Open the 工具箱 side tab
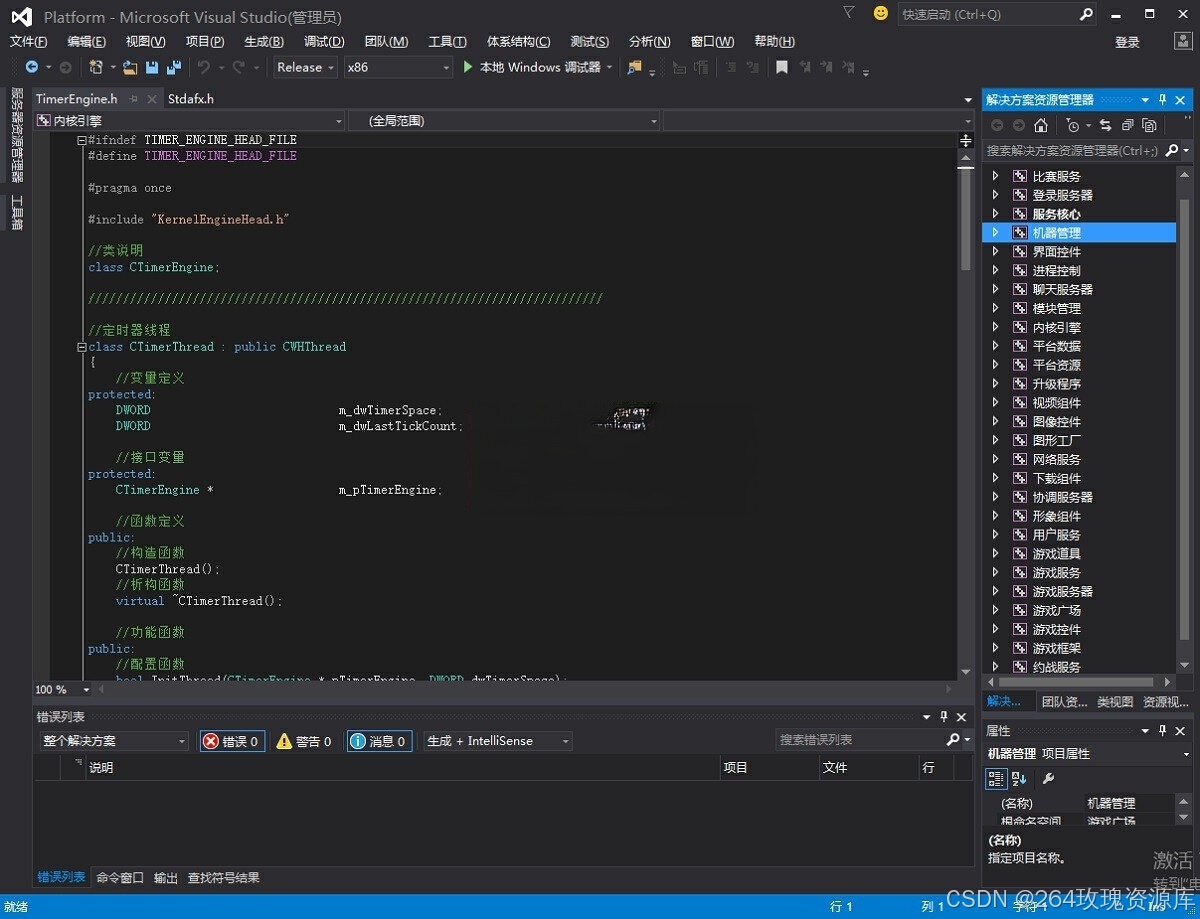Viewport: 1200px width, 919px height. tap(17, 212)
